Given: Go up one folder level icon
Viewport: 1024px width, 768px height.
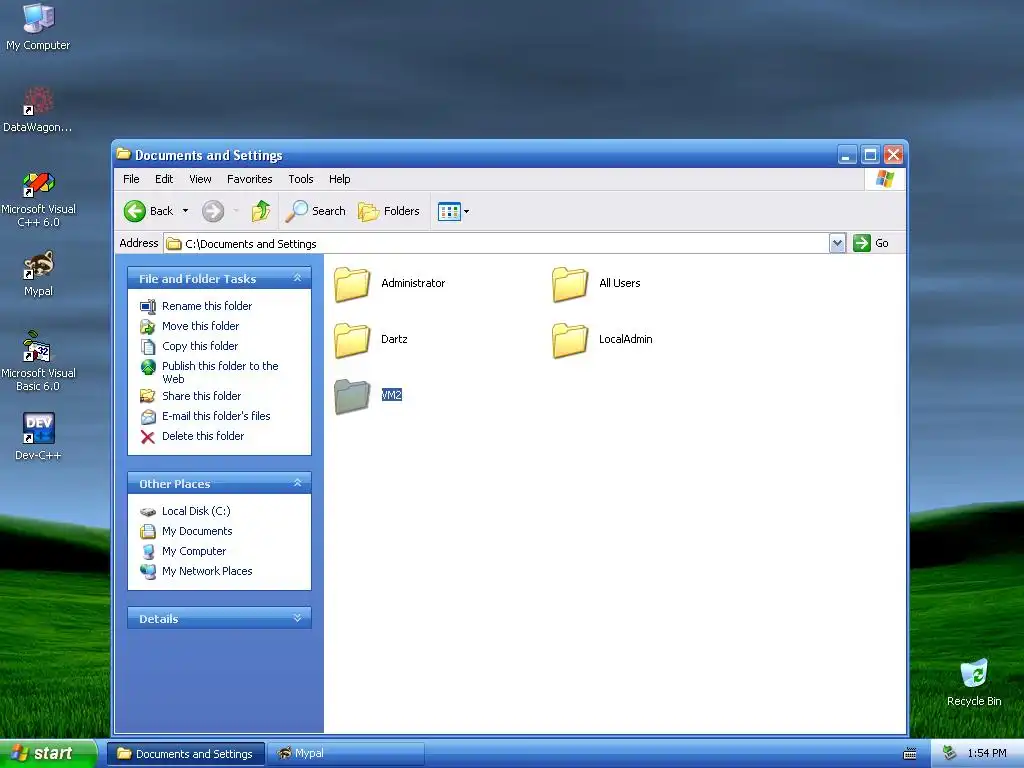Looking at the screenshot, I should tap(261, 211).
